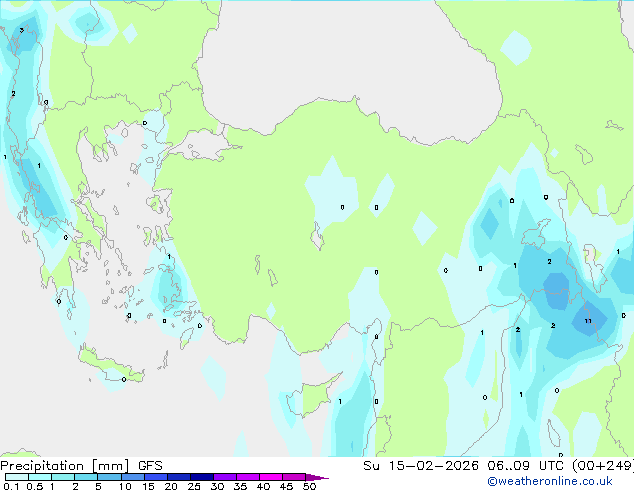Click the 0.1–0.5 mm palest legend swatch

pyautogui.click(x=17, y=477)
